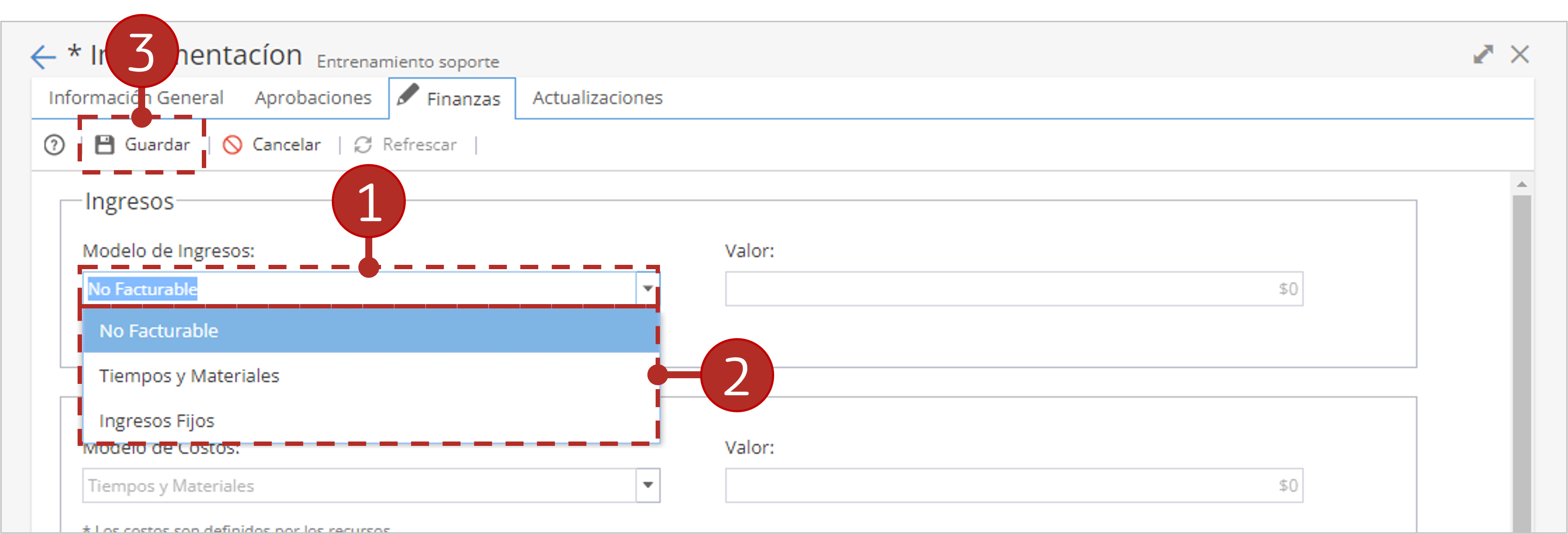Click the blue back arrow icon
Viewport: 1568px width, 534px height.
click(x=43, y=57)
